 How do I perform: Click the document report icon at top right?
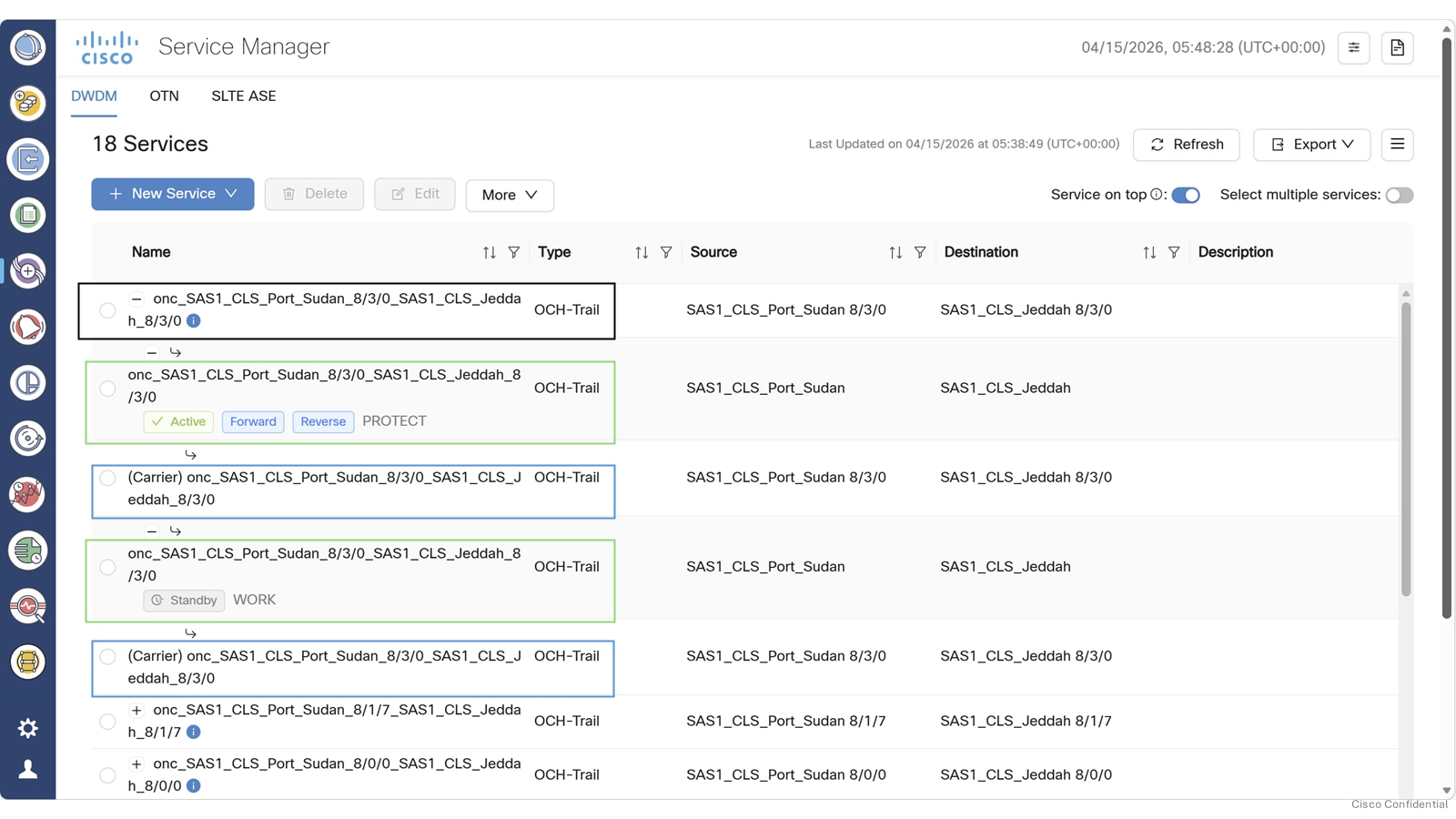[x=1397, y=48]
